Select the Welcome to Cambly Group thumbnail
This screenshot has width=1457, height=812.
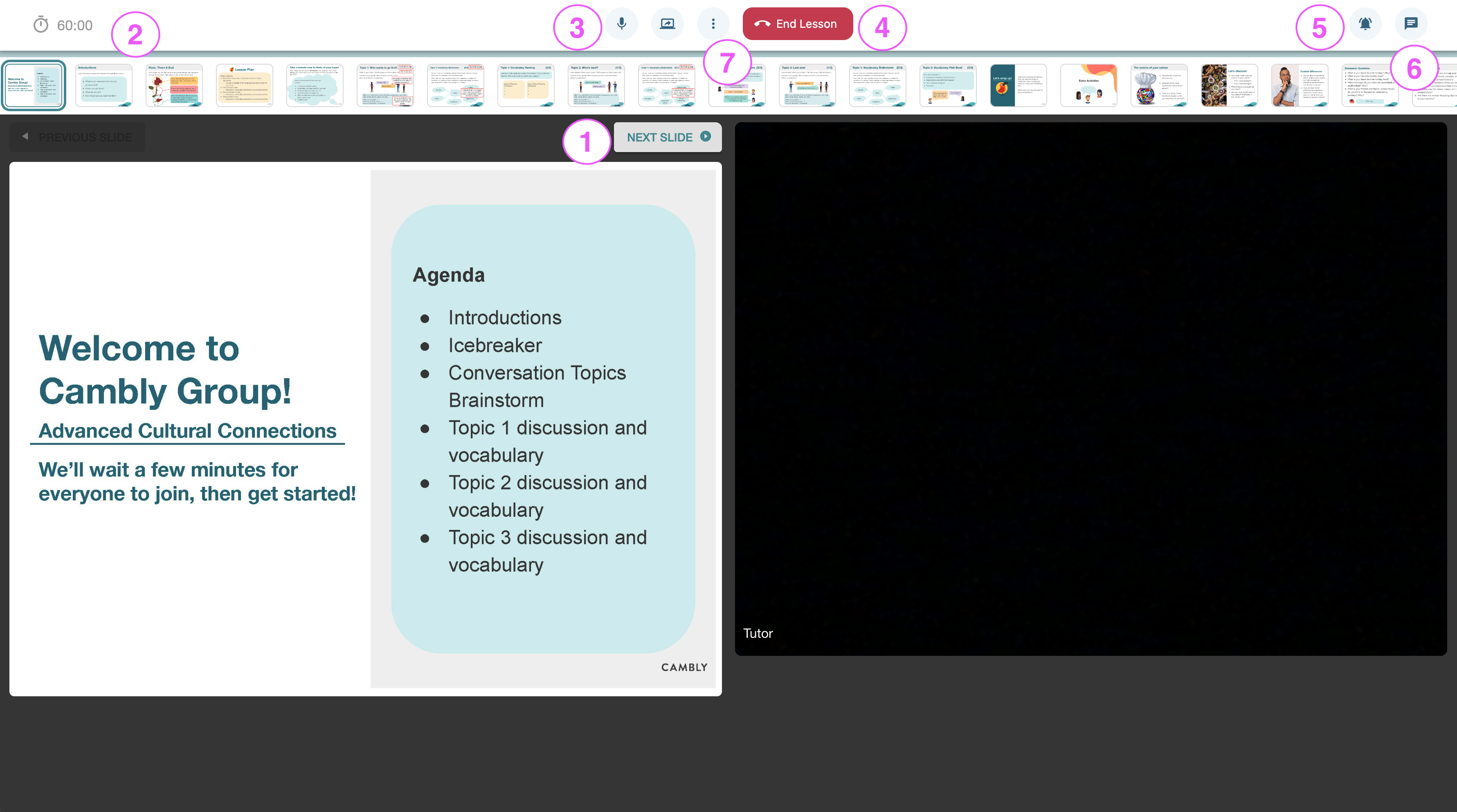pyautogui.click(x=34, y=85)
